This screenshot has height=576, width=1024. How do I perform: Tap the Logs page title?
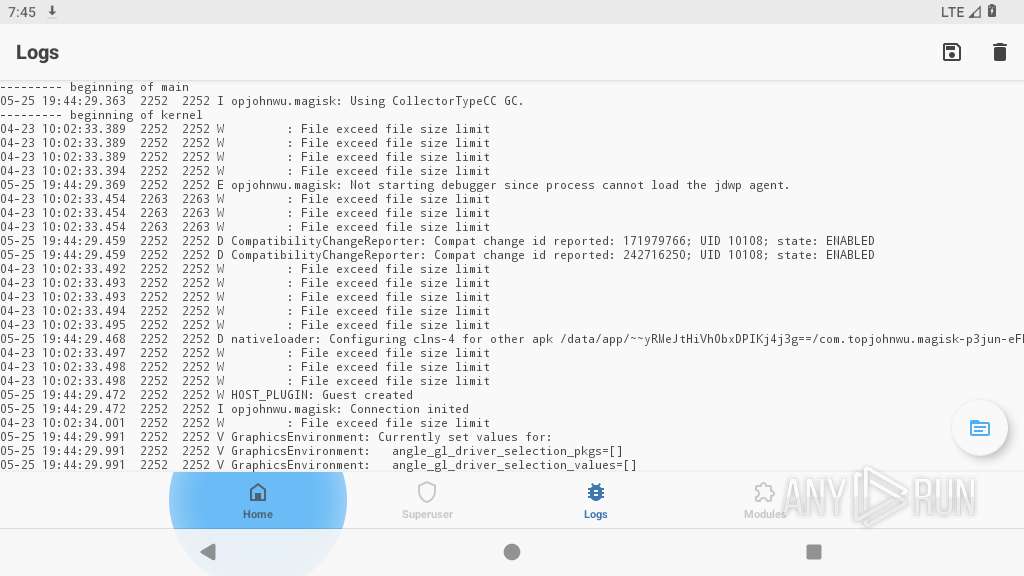tap(37, 52)
